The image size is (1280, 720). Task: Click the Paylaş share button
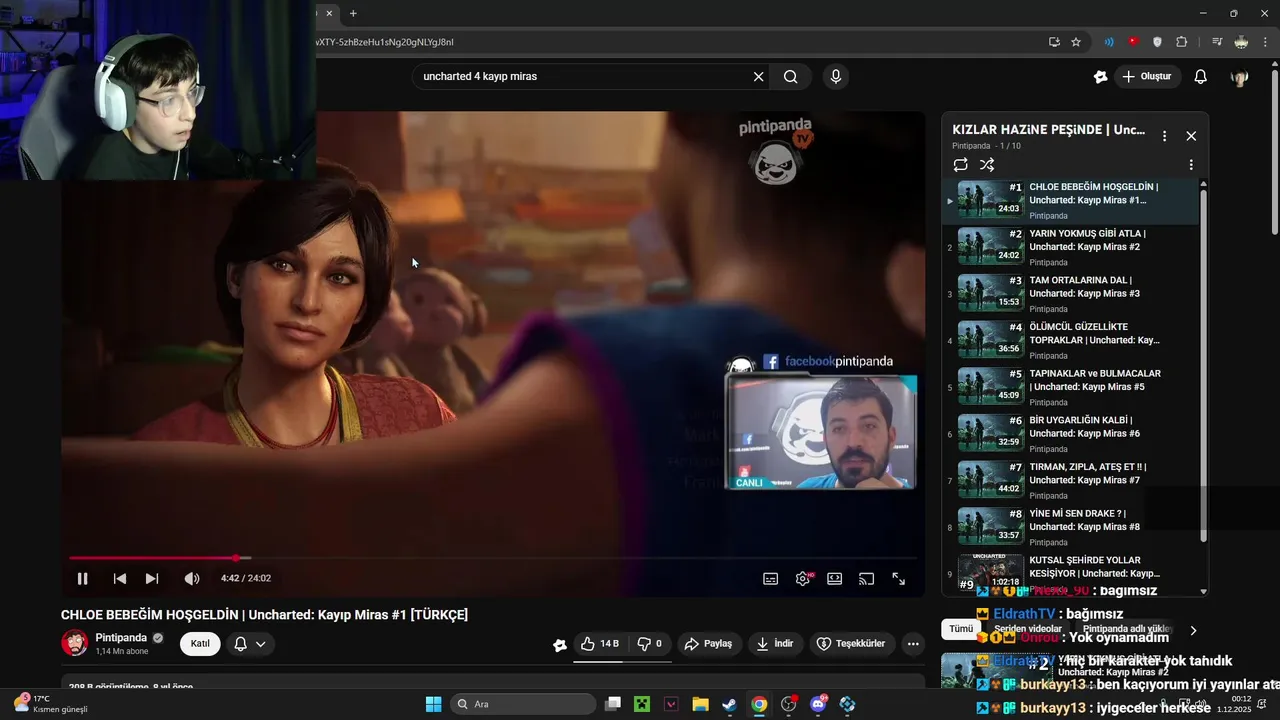[x=708, y=644]
